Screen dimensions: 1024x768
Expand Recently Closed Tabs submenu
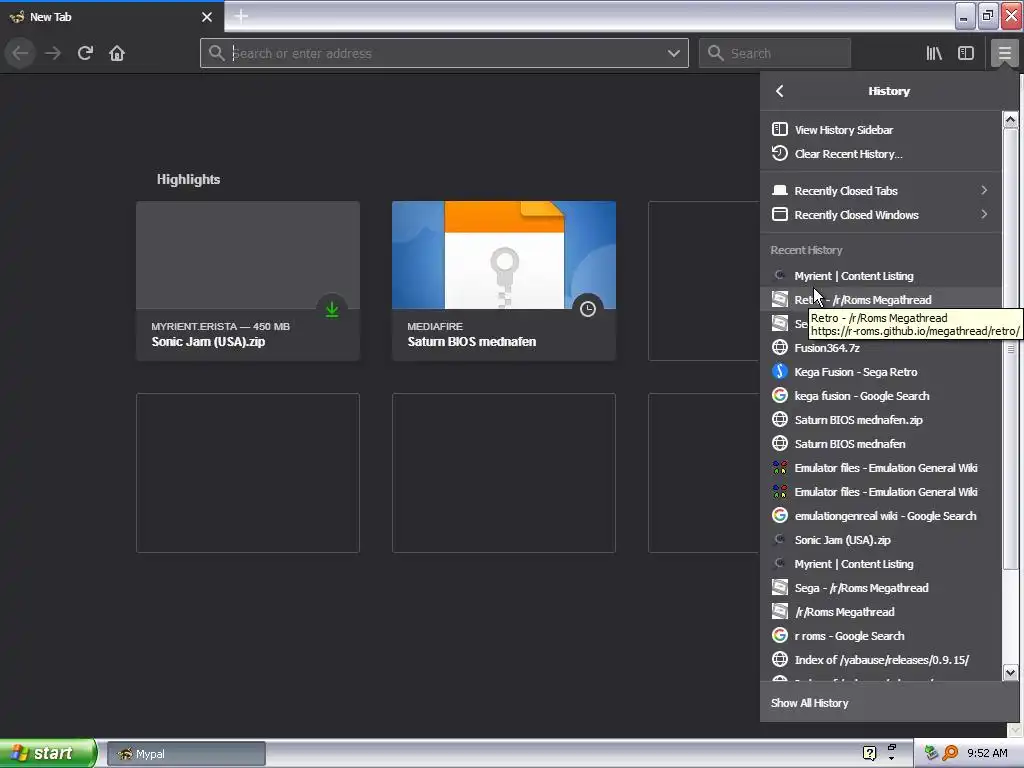point(880,191)
